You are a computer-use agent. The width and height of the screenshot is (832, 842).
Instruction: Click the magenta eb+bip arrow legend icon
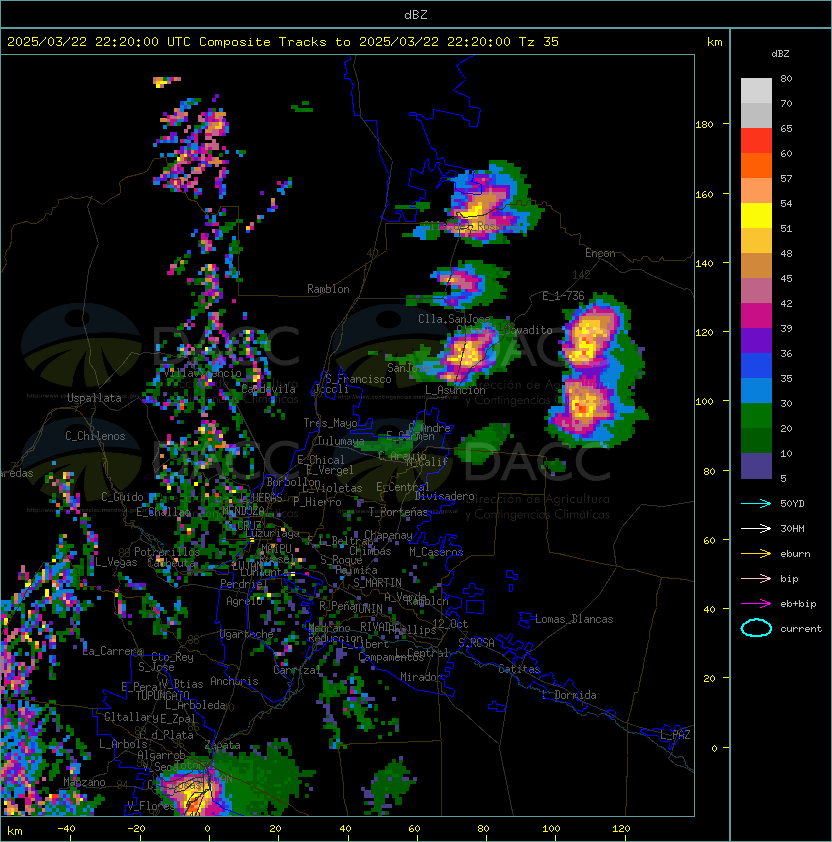756,604
